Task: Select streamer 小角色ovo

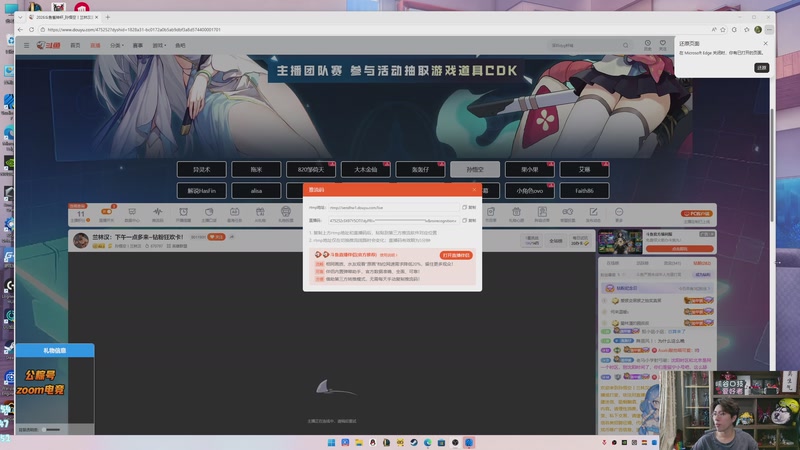Action: (530, 191)
